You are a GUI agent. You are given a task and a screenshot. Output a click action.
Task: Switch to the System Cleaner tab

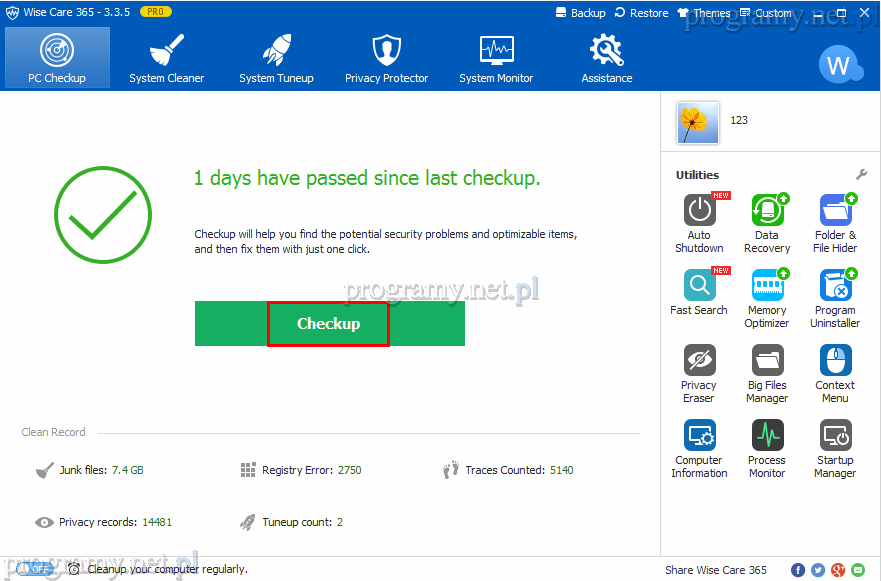tap(166, 58)
